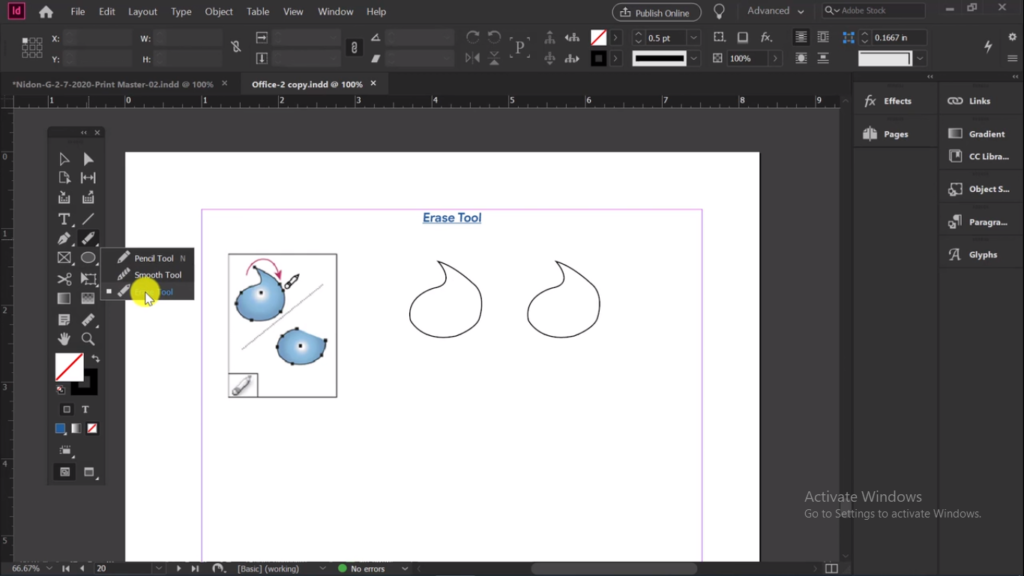Pick the Gap tool

(88, 178)
